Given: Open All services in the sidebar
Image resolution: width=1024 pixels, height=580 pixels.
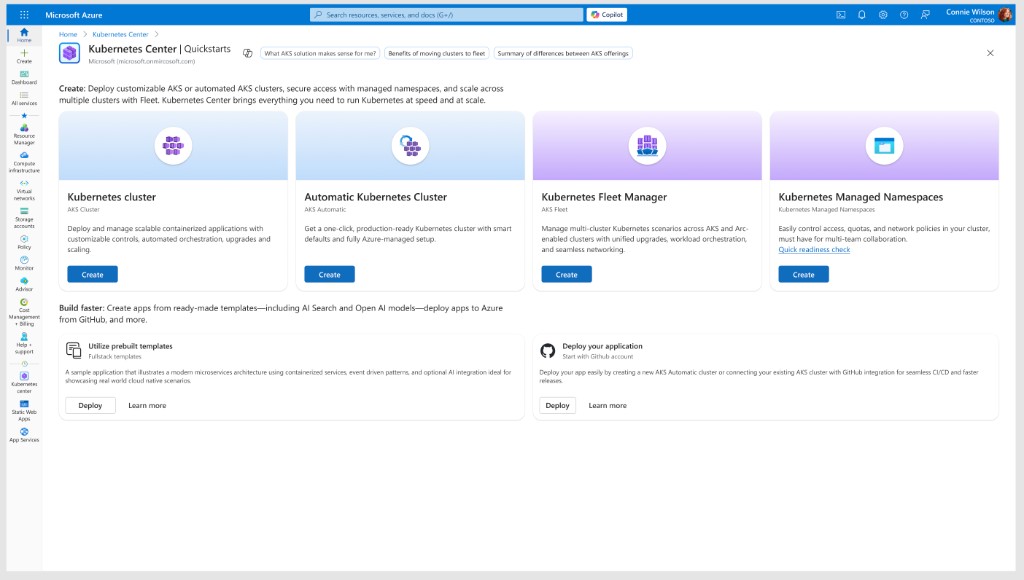Looking at the screenshot, I should [x=24, y=98].
